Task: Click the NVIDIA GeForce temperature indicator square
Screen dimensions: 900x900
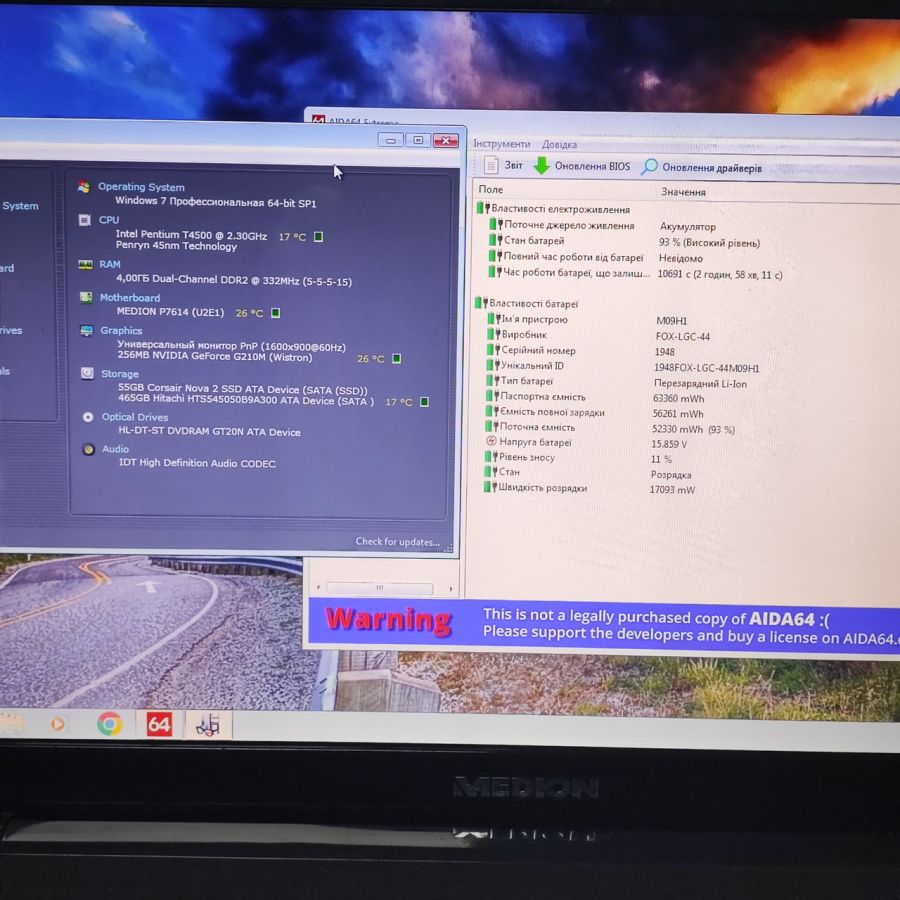Action: pyautogui.click(x=396, y=358)
